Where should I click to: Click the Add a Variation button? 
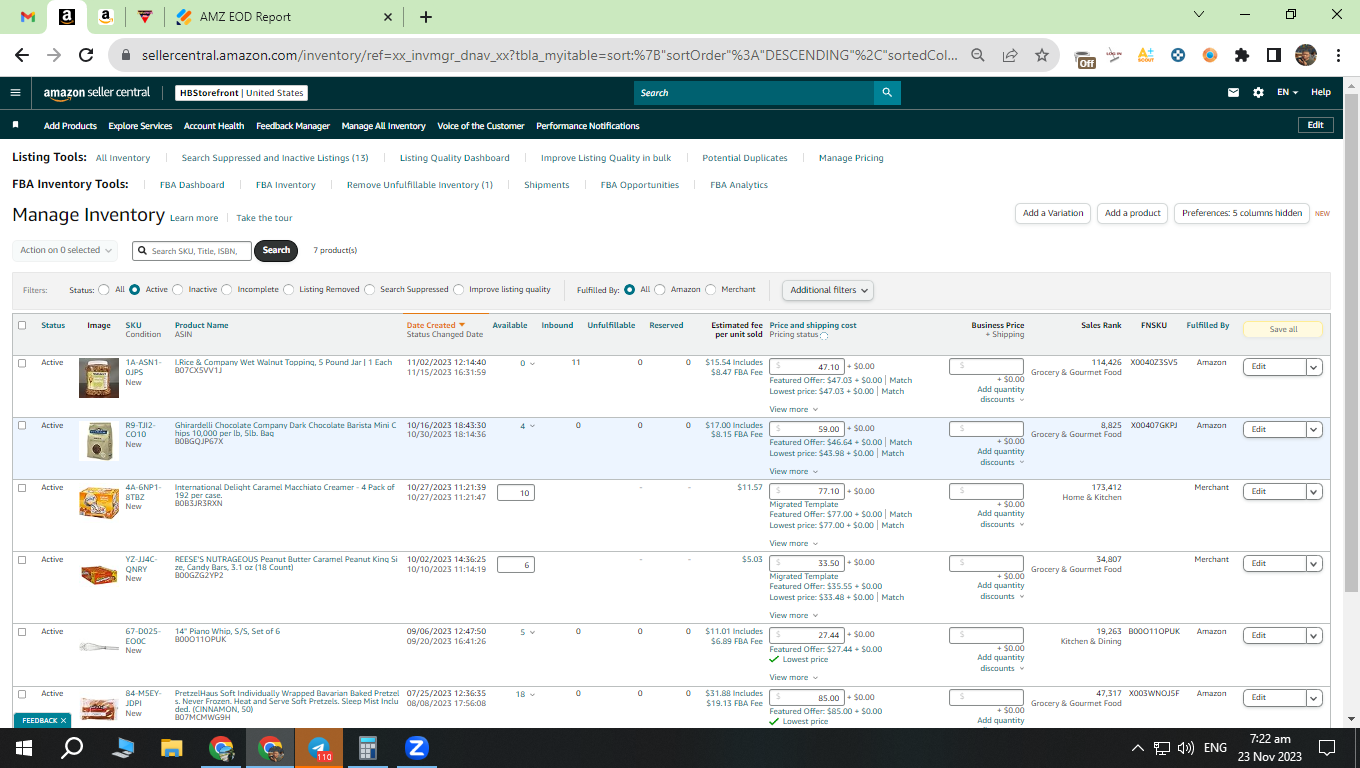1053,213
